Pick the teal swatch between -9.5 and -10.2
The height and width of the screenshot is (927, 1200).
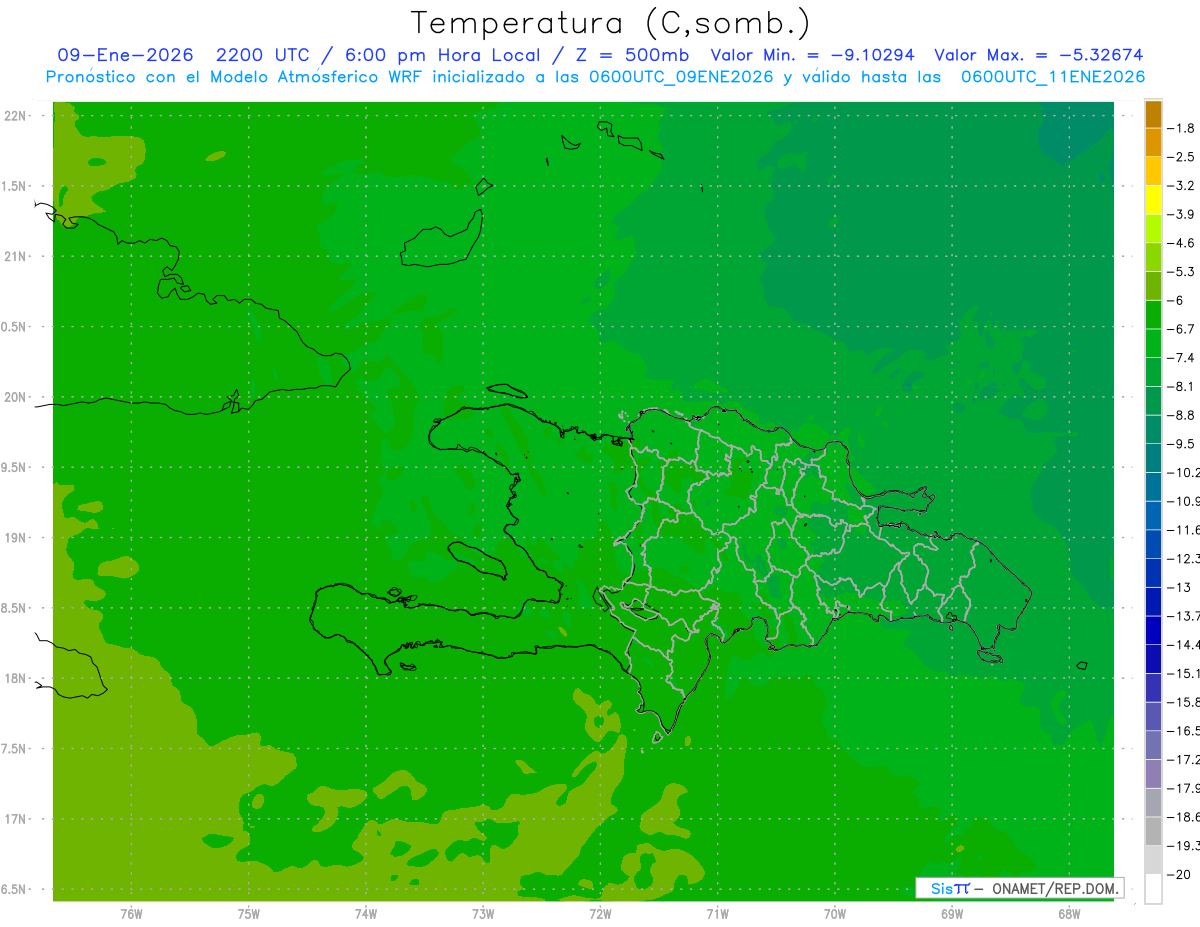point(1153,458)
